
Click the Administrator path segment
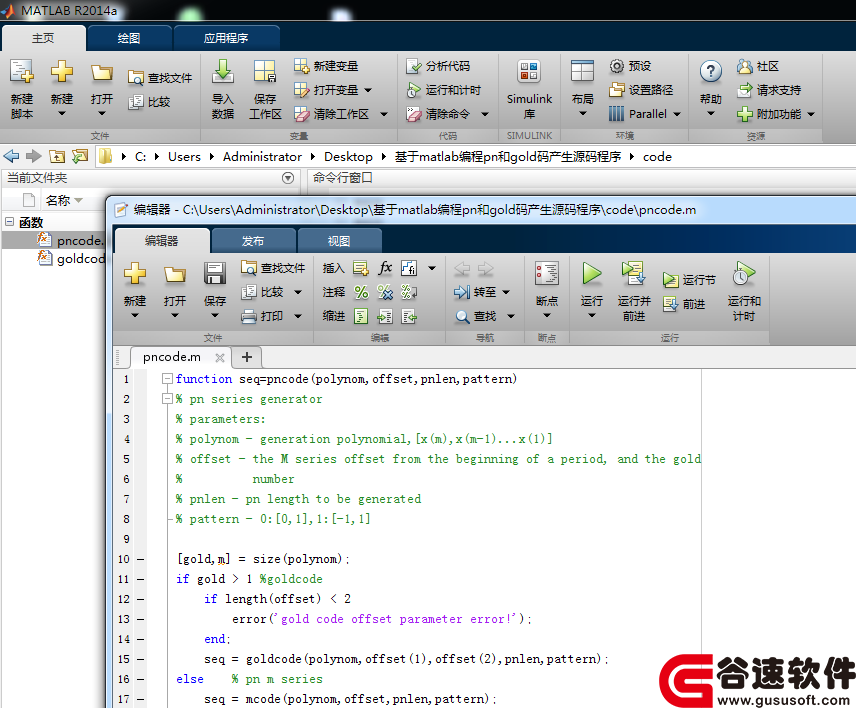click(x=262, y=157)
